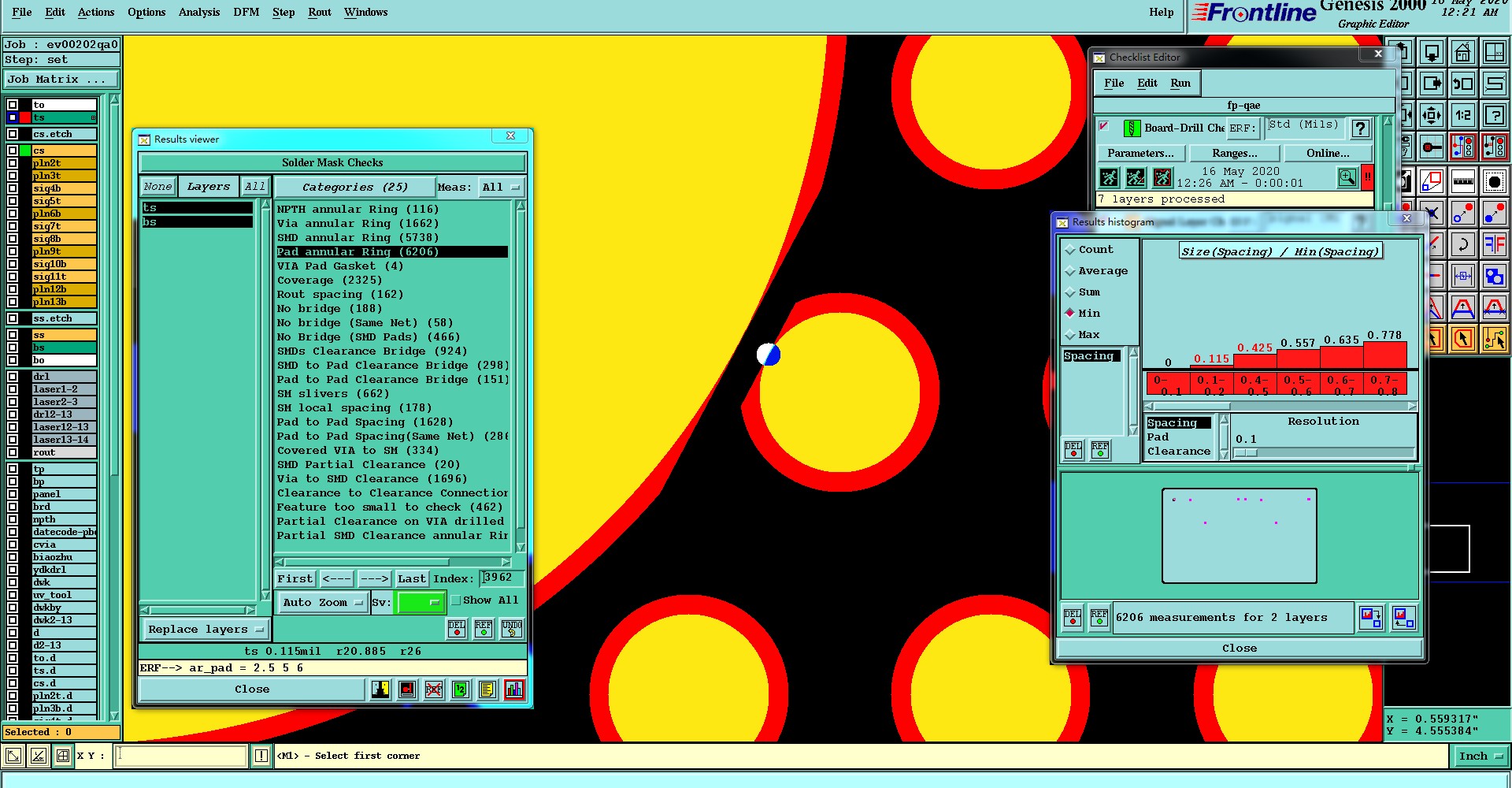
Task: Open the Rout menu
Action: coord(320,12)
